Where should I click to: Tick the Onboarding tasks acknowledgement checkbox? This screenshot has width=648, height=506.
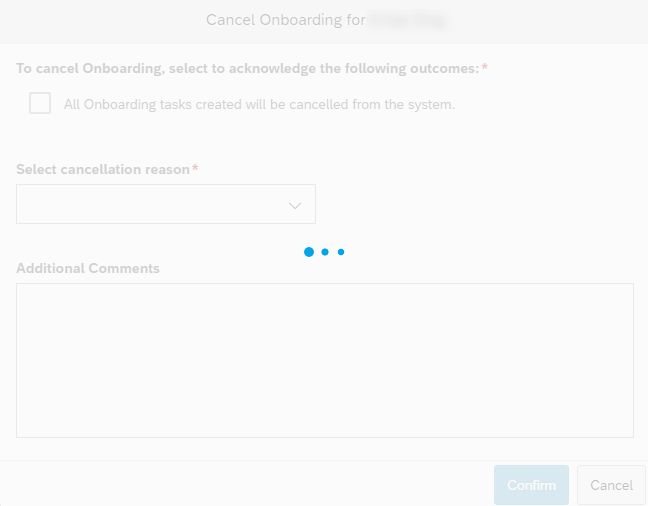point(40,103)
